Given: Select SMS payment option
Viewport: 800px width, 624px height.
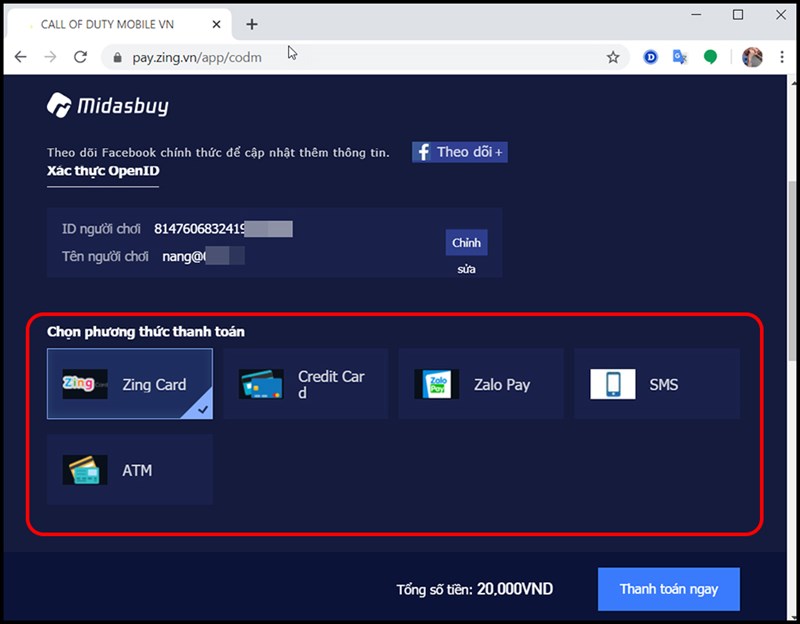Looking at the screenshot, I should tap(657, 384).
